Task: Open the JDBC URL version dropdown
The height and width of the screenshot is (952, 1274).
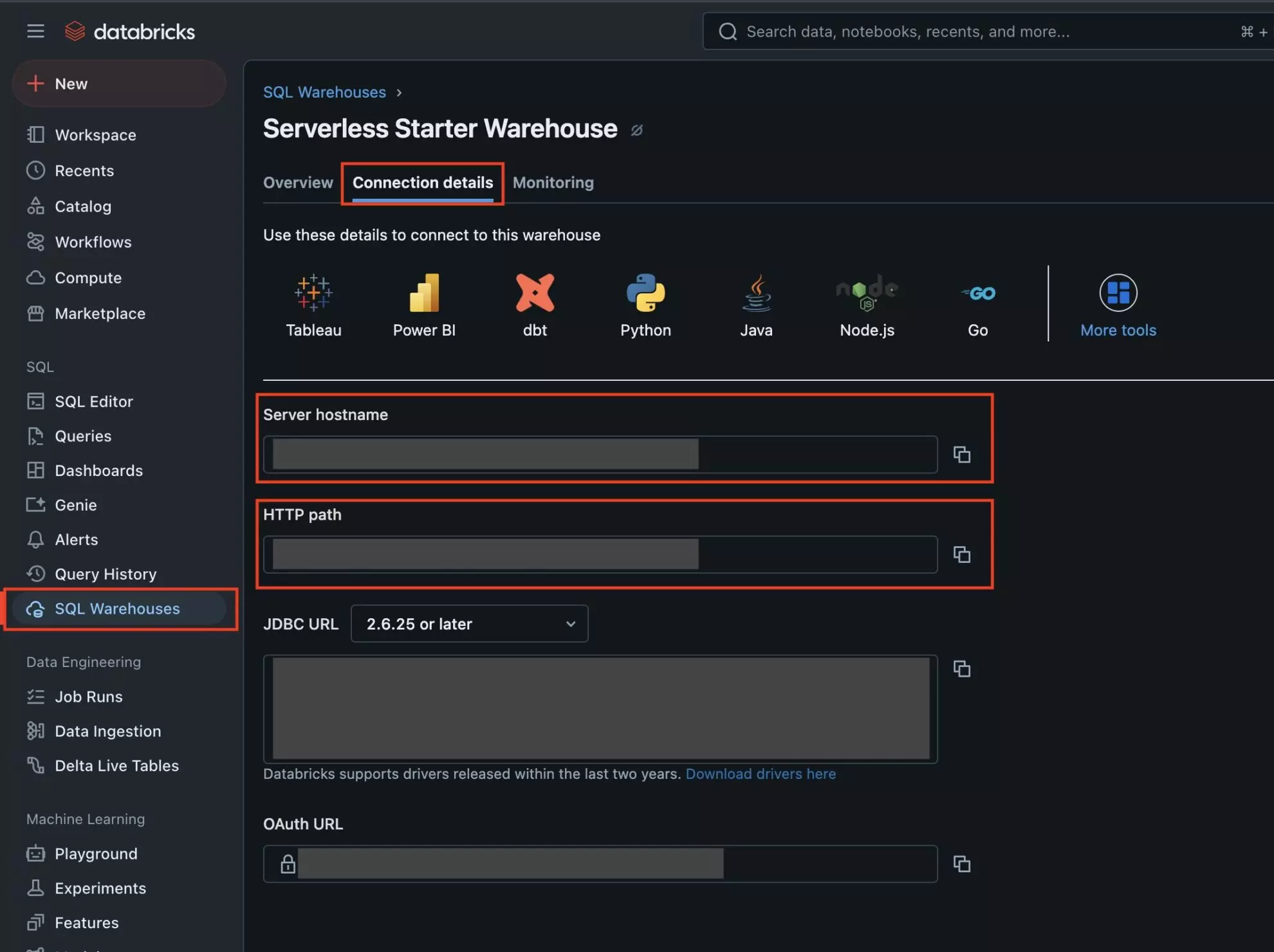Action: point(469,624)
